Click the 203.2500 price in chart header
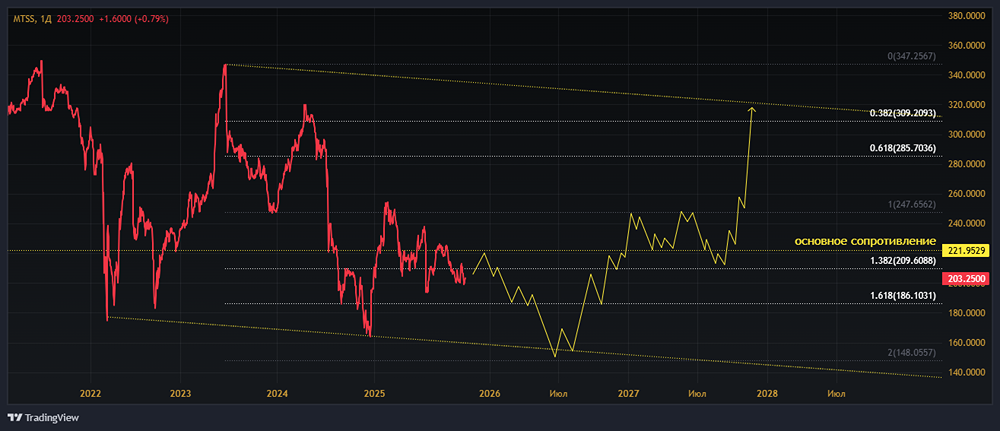The height and width of the screenshot is (431, 1000). 75,19
